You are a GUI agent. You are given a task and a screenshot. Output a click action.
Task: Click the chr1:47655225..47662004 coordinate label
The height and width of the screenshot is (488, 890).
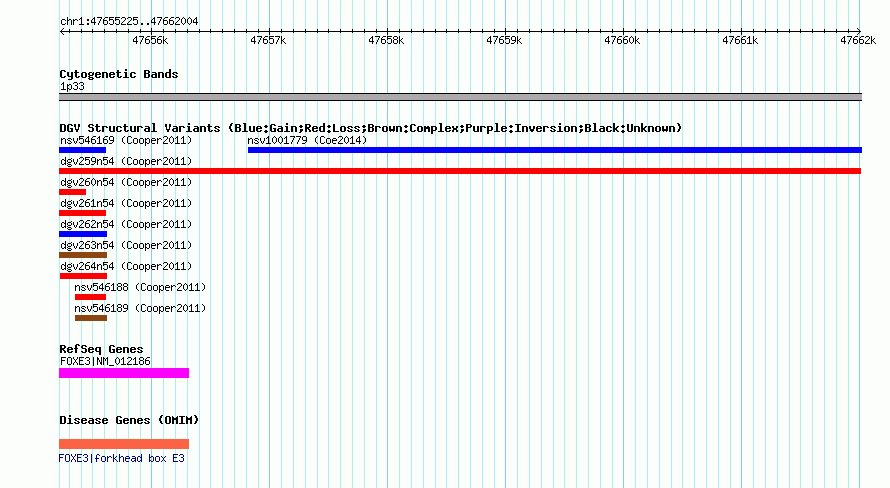pos(129,22)
